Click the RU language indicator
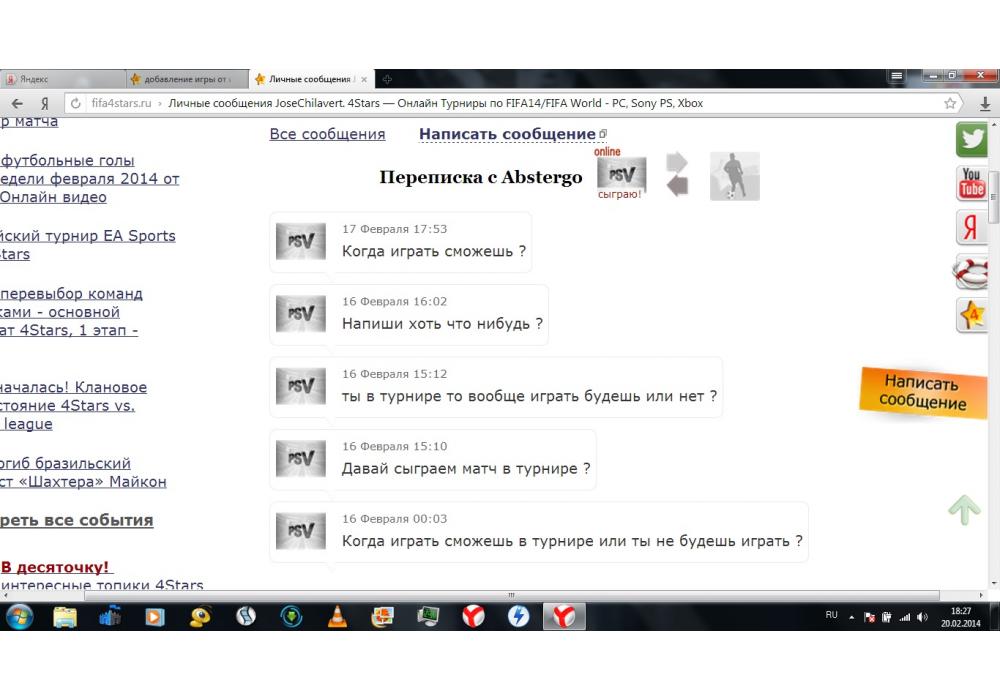 pyautogui.click(x=832, y=615)
